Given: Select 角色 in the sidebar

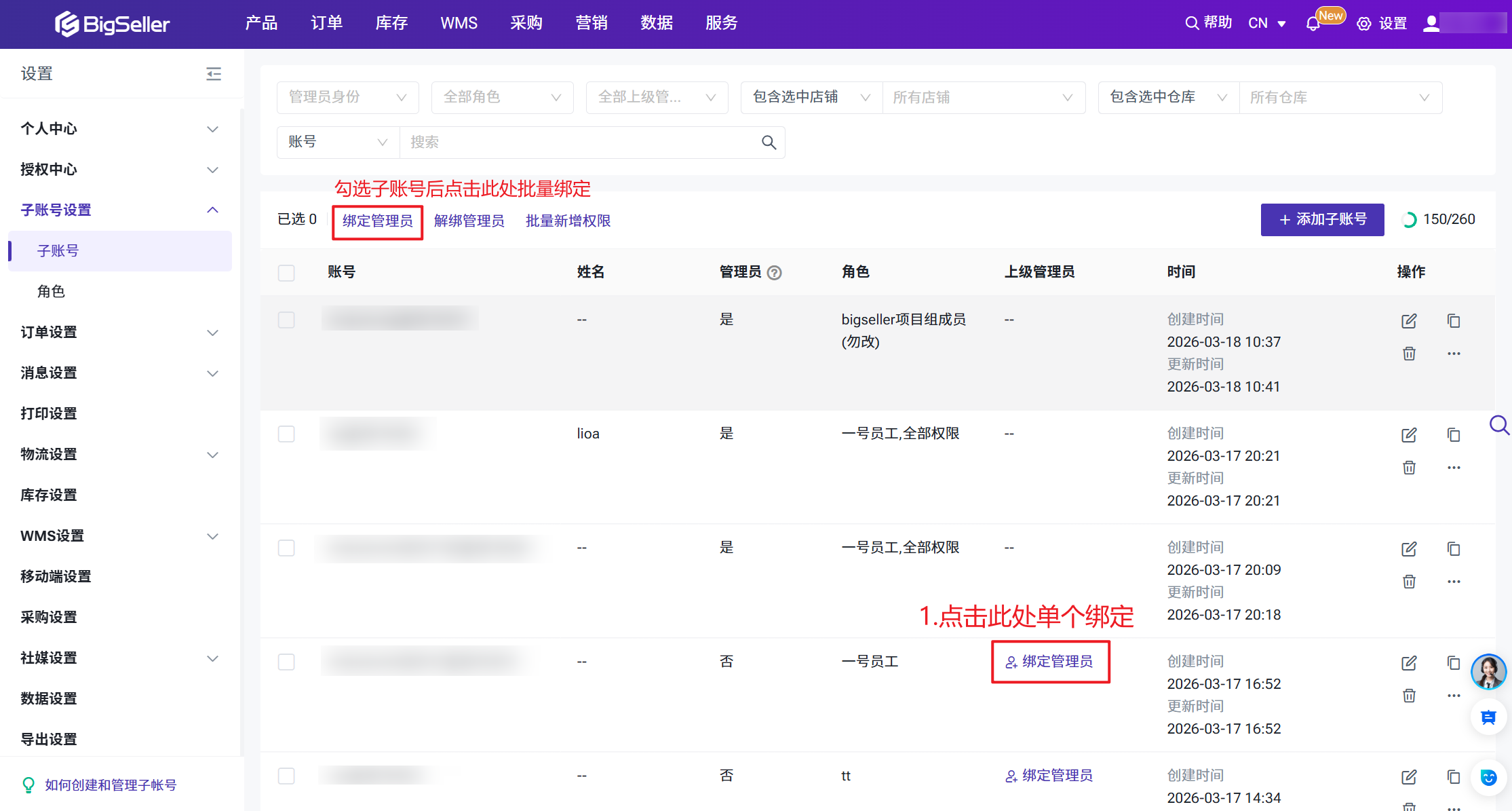Looking at the screenshot, I should [51, 292].
